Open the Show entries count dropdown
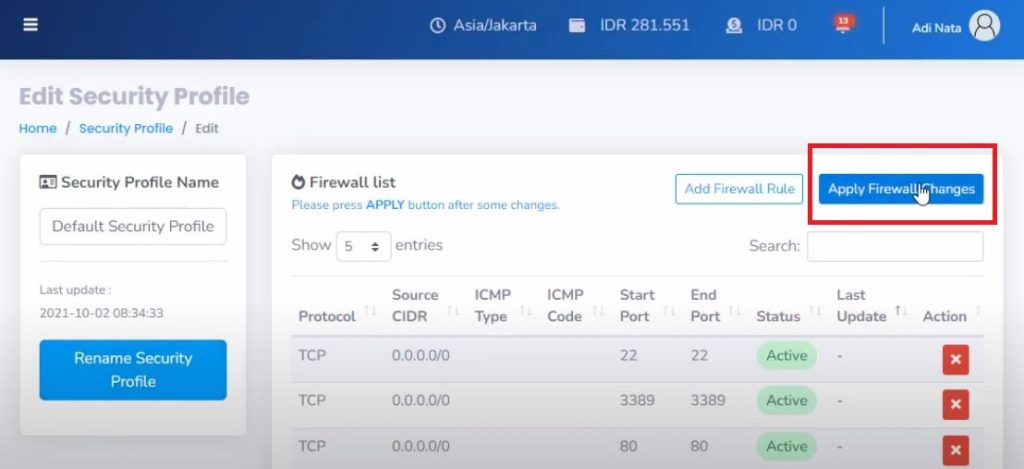The image size is (1024, 469). click(362, 246)
